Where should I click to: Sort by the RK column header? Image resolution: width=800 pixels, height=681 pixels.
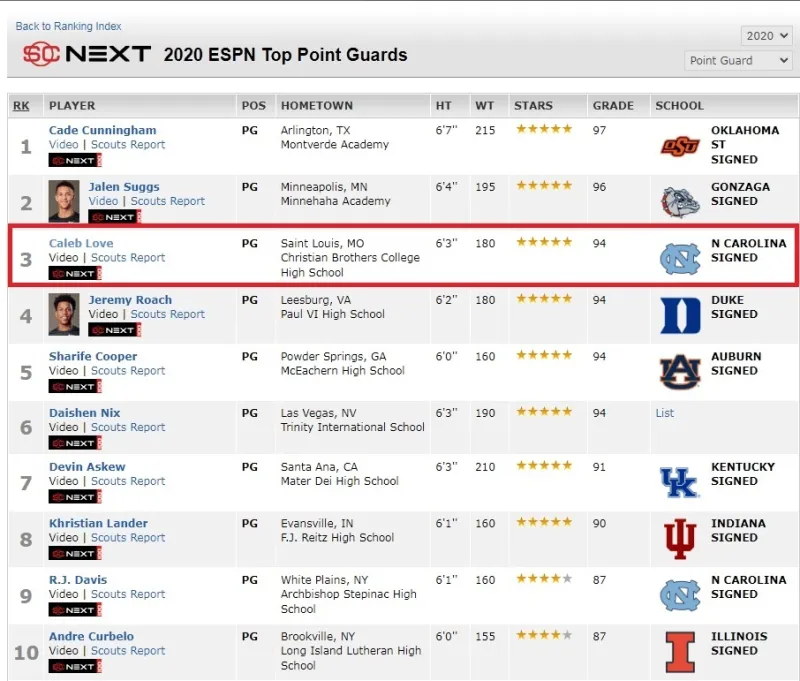(x=21, y=105)
